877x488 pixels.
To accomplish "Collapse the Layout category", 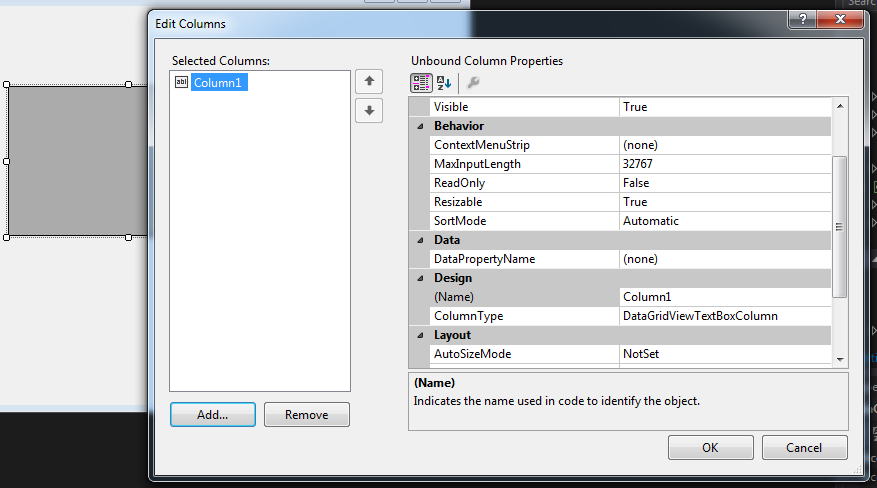I will [x=420, y=335].
